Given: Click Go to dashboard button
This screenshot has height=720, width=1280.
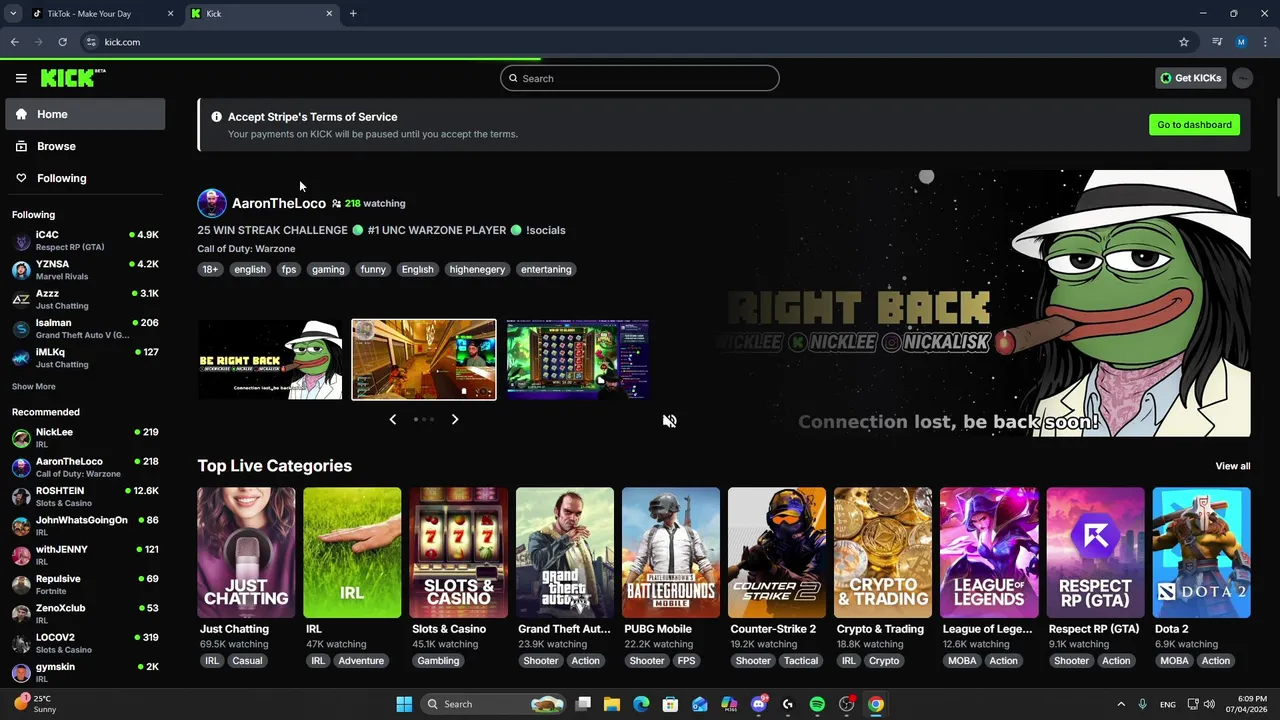Looking at the screenshot, I should tap(1194, 125).
